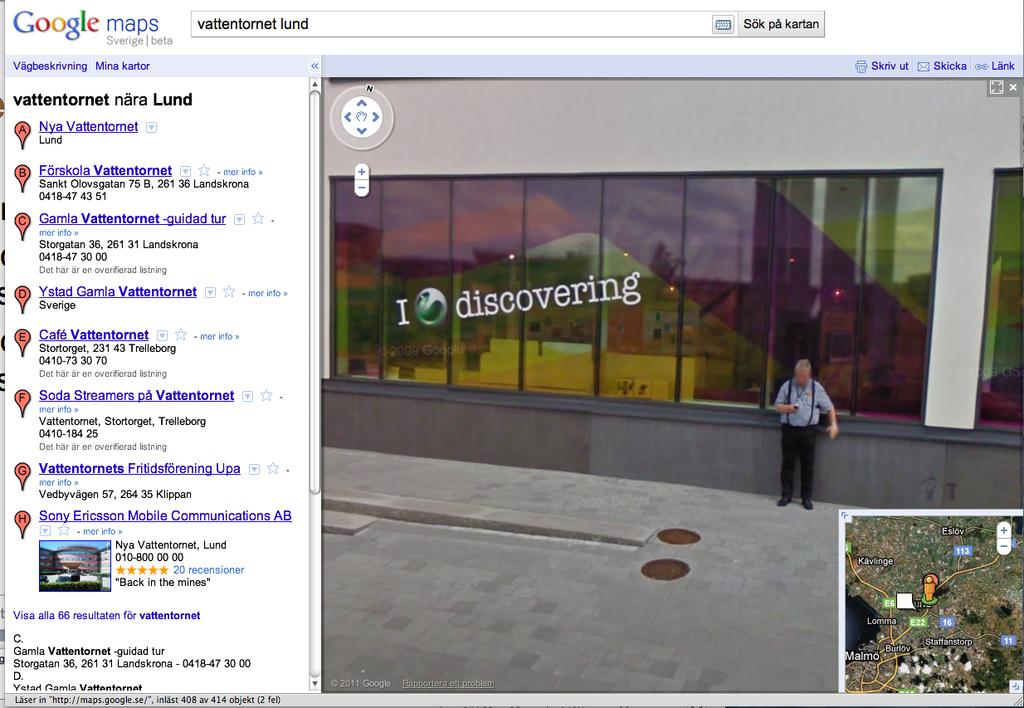
Task: Rotate Street View left with the left arrow
Action: [x=347, y=117]
